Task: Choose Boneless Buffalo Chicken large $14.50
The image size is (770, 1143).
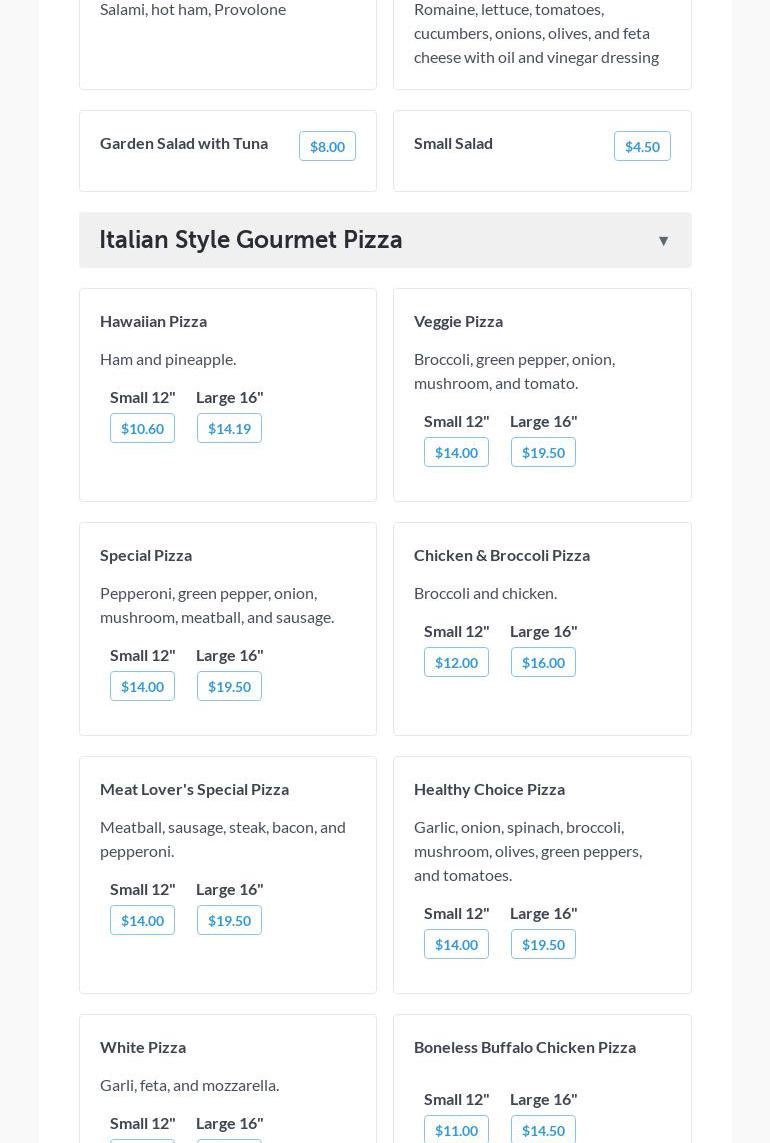Action: click(x=543, y=1130)
